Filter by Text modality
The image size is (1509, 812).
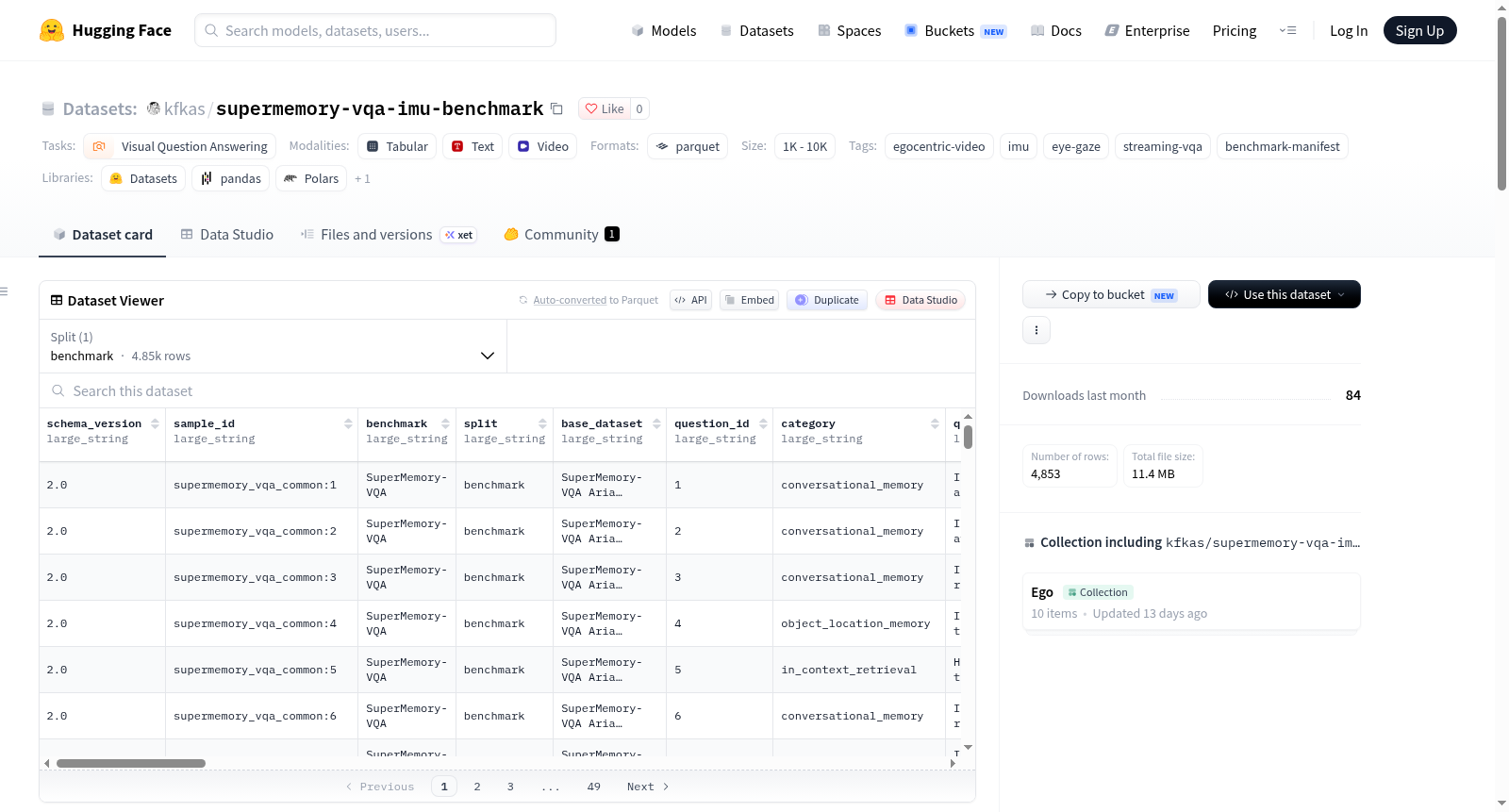point(473,146)
